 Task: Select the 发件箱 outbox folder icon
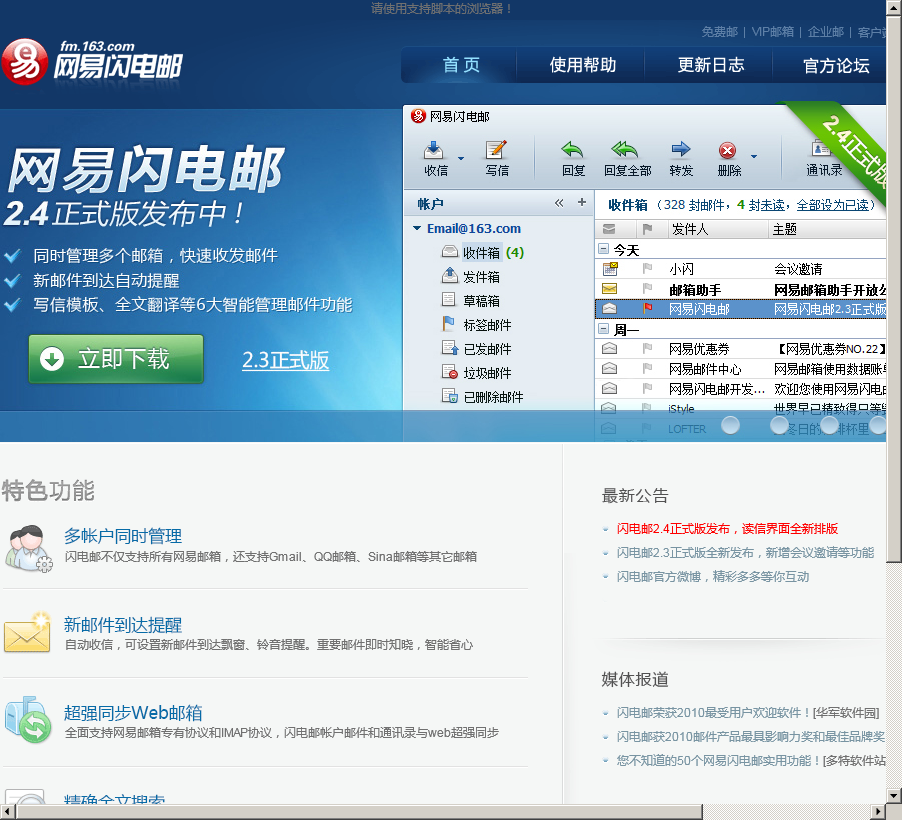pos(449,275)
